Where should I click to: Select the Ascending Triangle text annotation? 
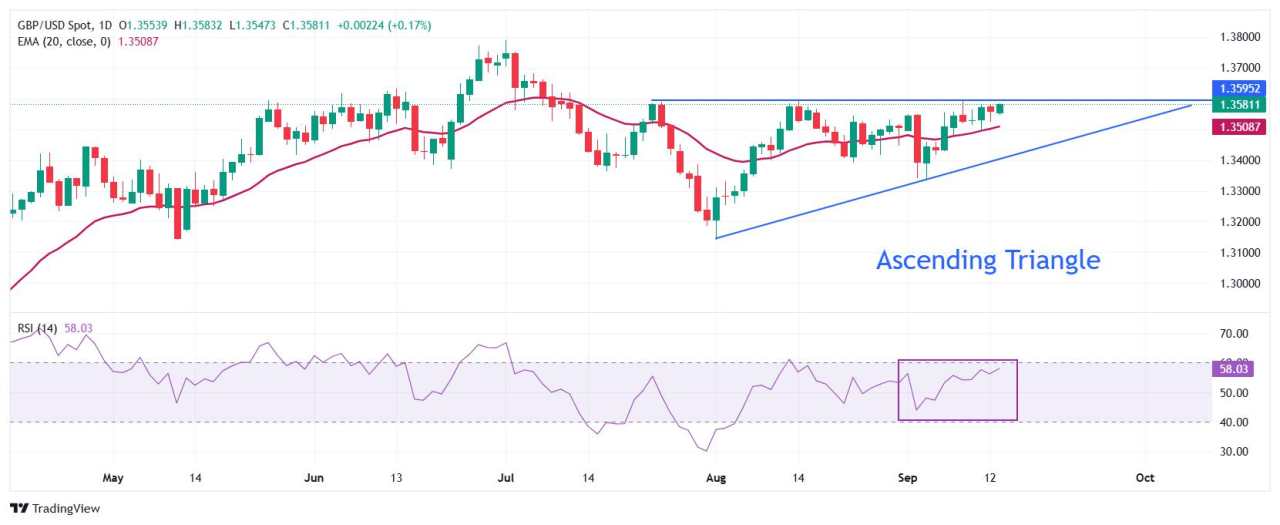[x=988, y=260]
